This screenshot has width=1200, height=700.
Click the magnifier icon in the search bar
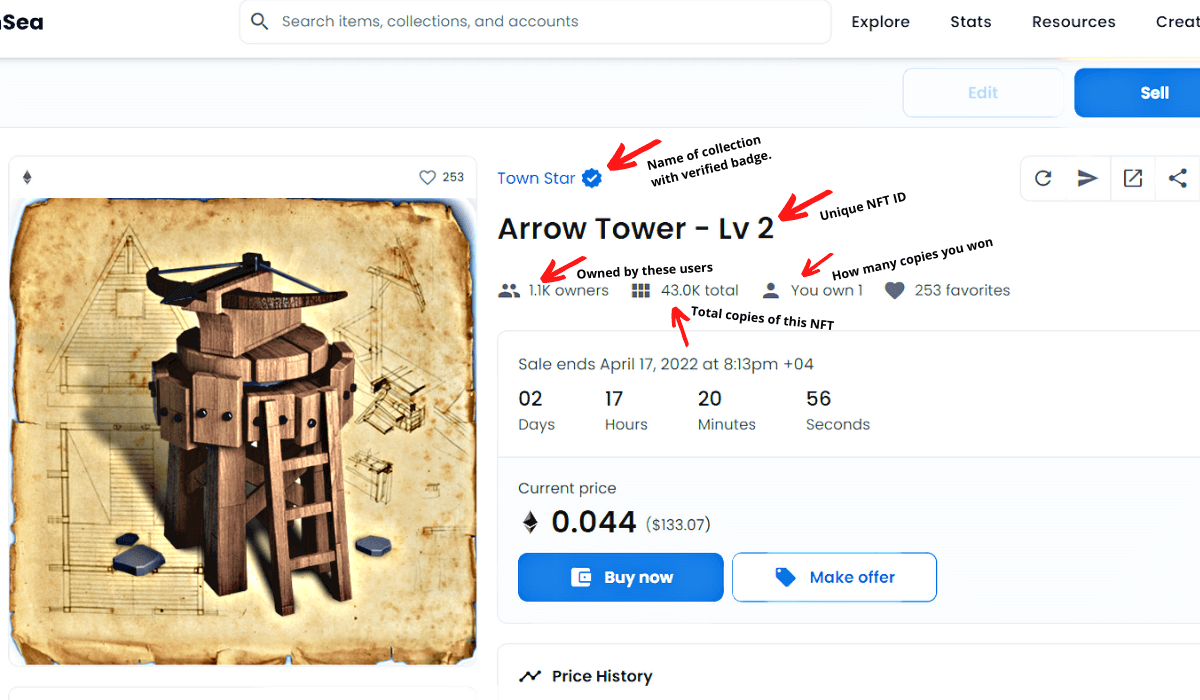click(x=260, y=21)
